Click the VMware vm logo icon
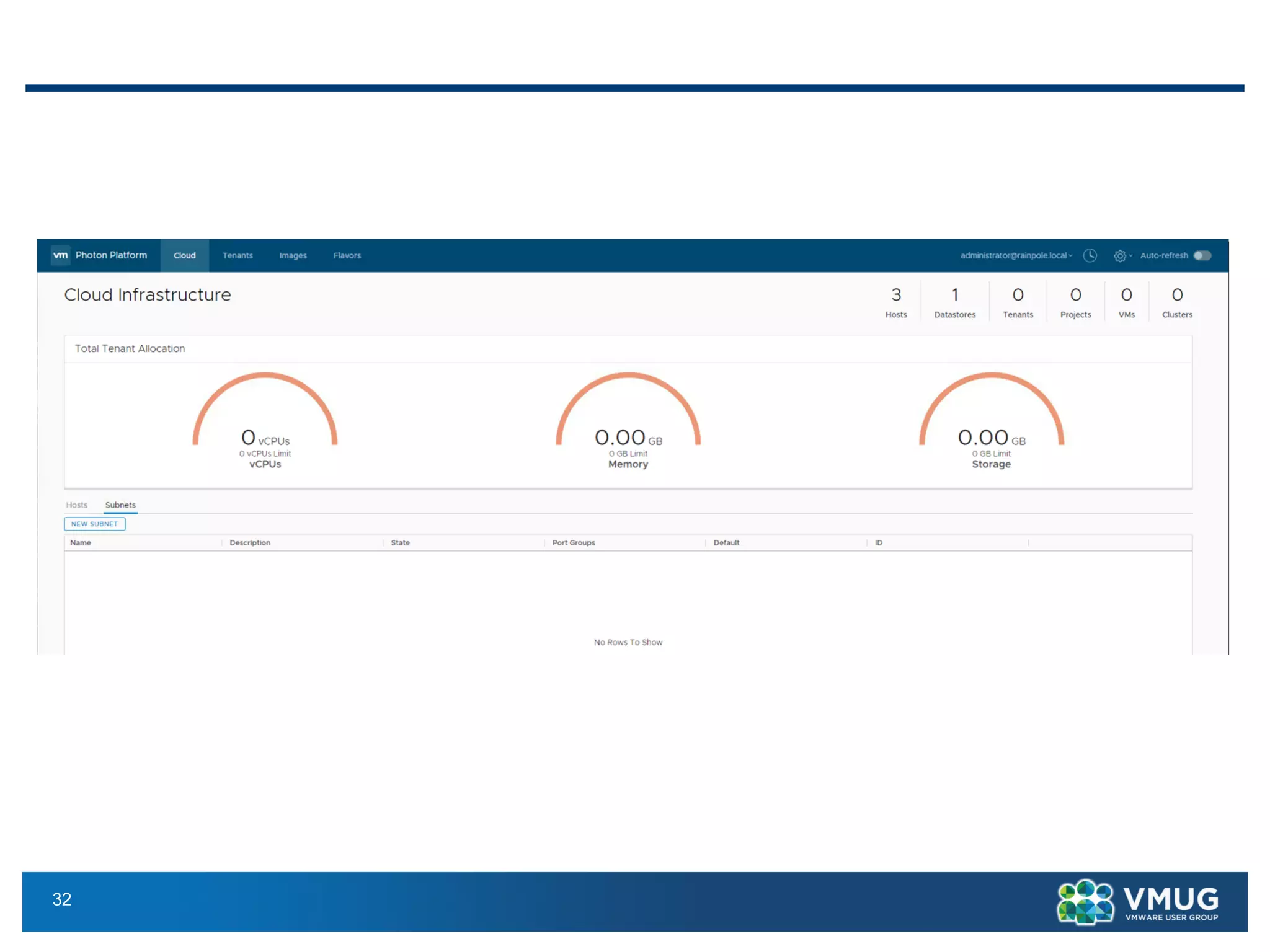Viewport: 1270px width, 952px height. pos(60,255)
